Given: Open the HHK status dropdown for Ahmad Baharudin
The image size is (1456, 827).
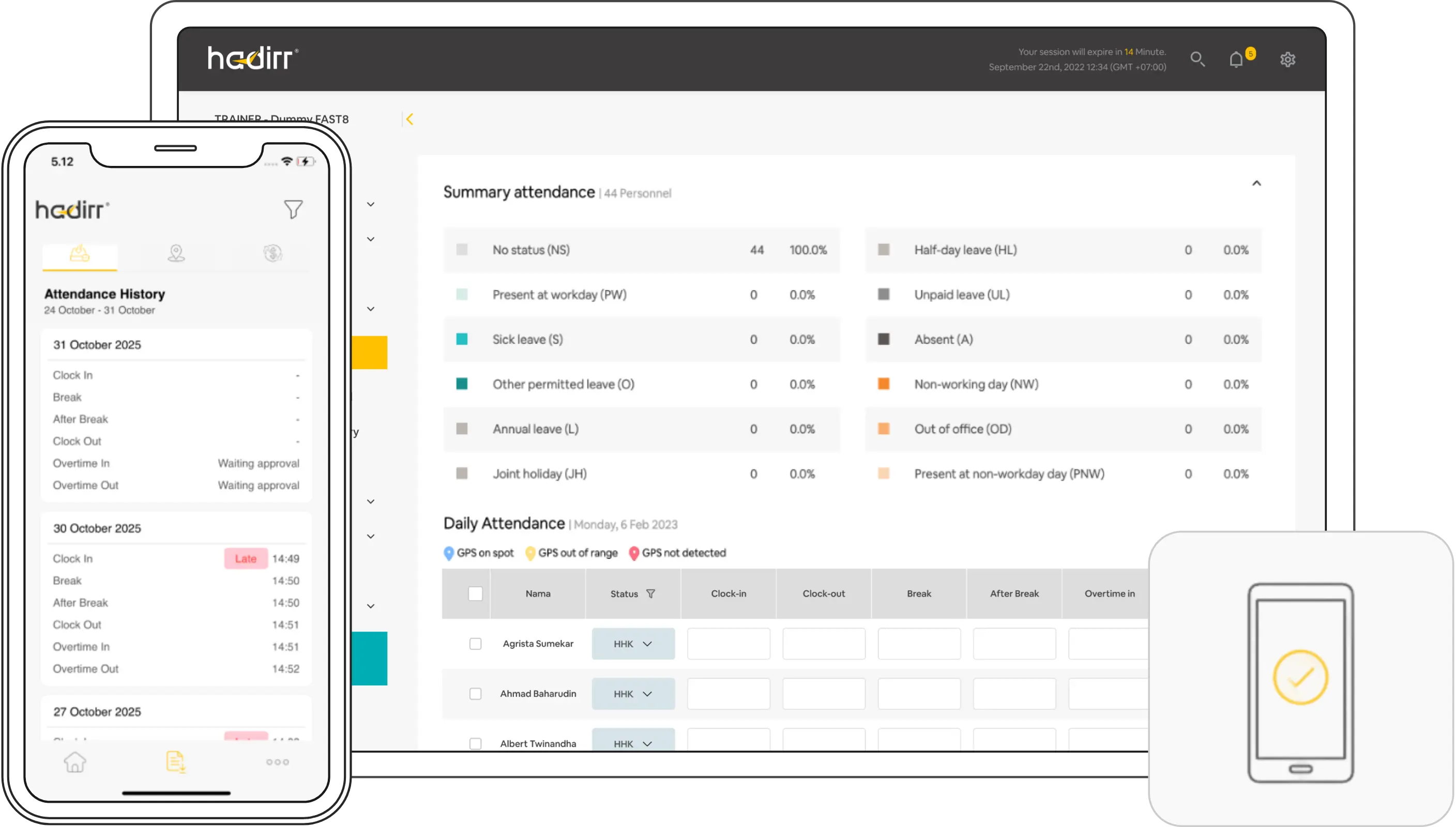Looking at the screenshot, I should pos(633,694).
